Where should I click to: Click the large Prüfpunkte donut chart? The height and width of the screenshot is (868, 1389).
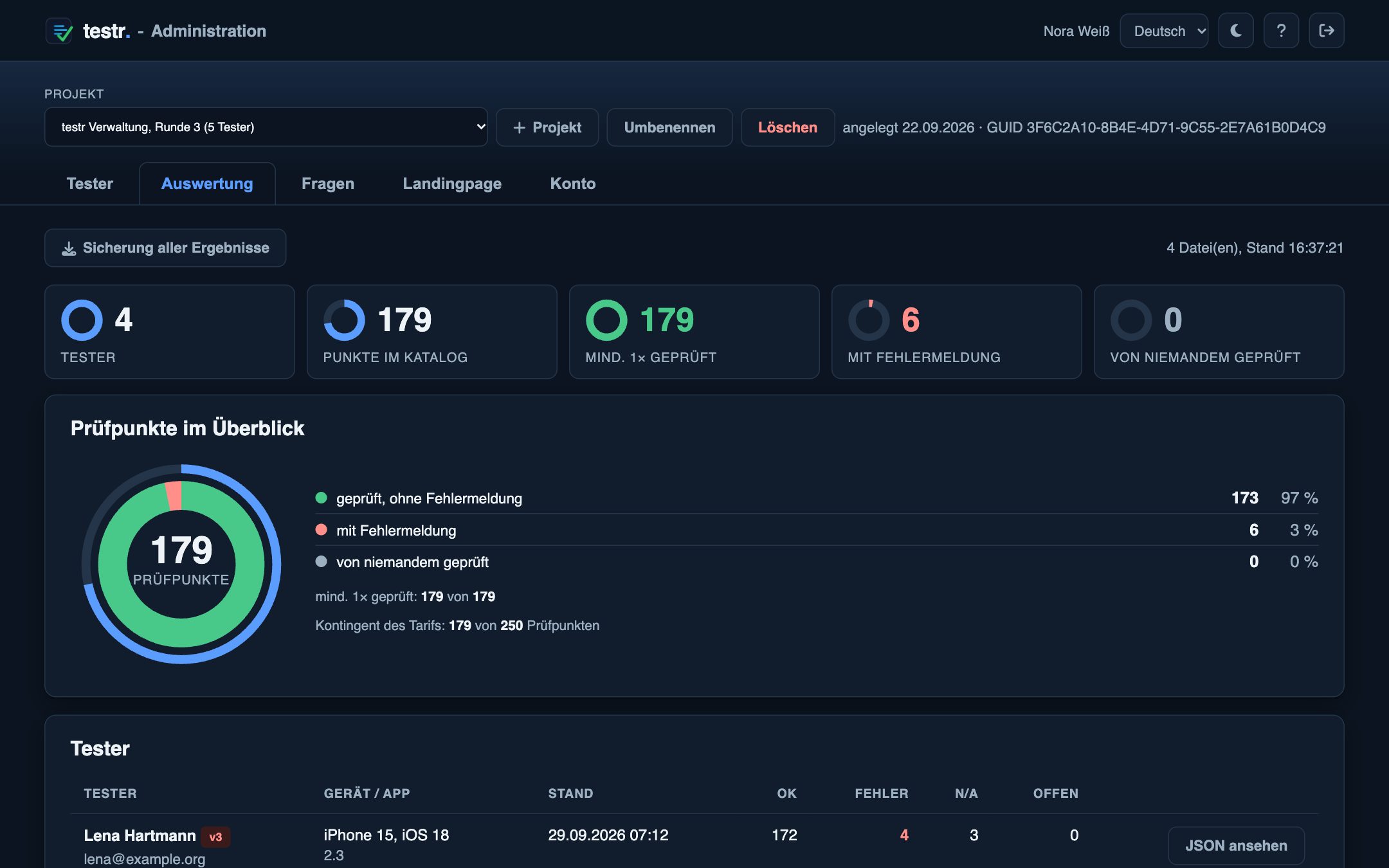(x=181, y=564)
